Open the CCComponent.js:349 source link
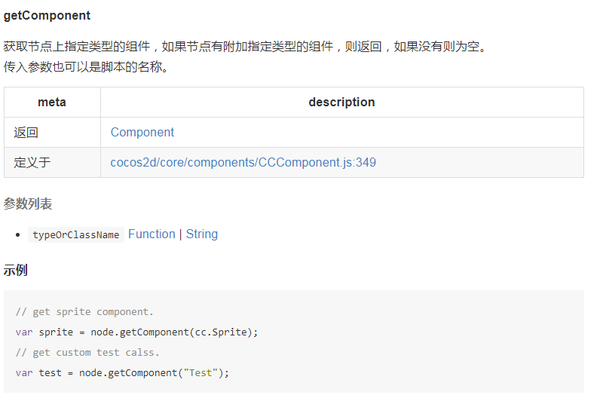 (243, 162)
